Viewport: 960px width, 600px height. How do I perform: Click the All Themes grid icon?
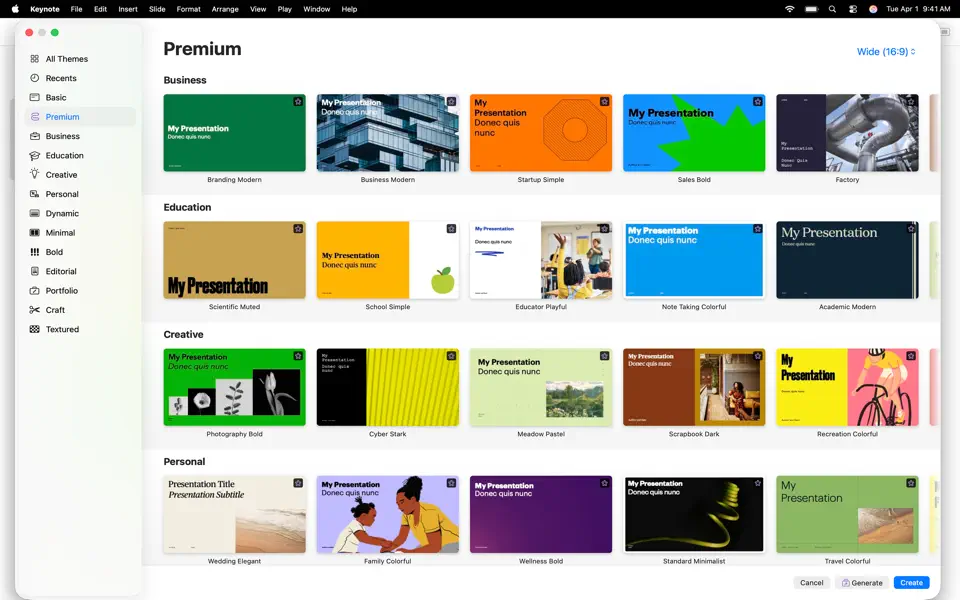[35, 59]
